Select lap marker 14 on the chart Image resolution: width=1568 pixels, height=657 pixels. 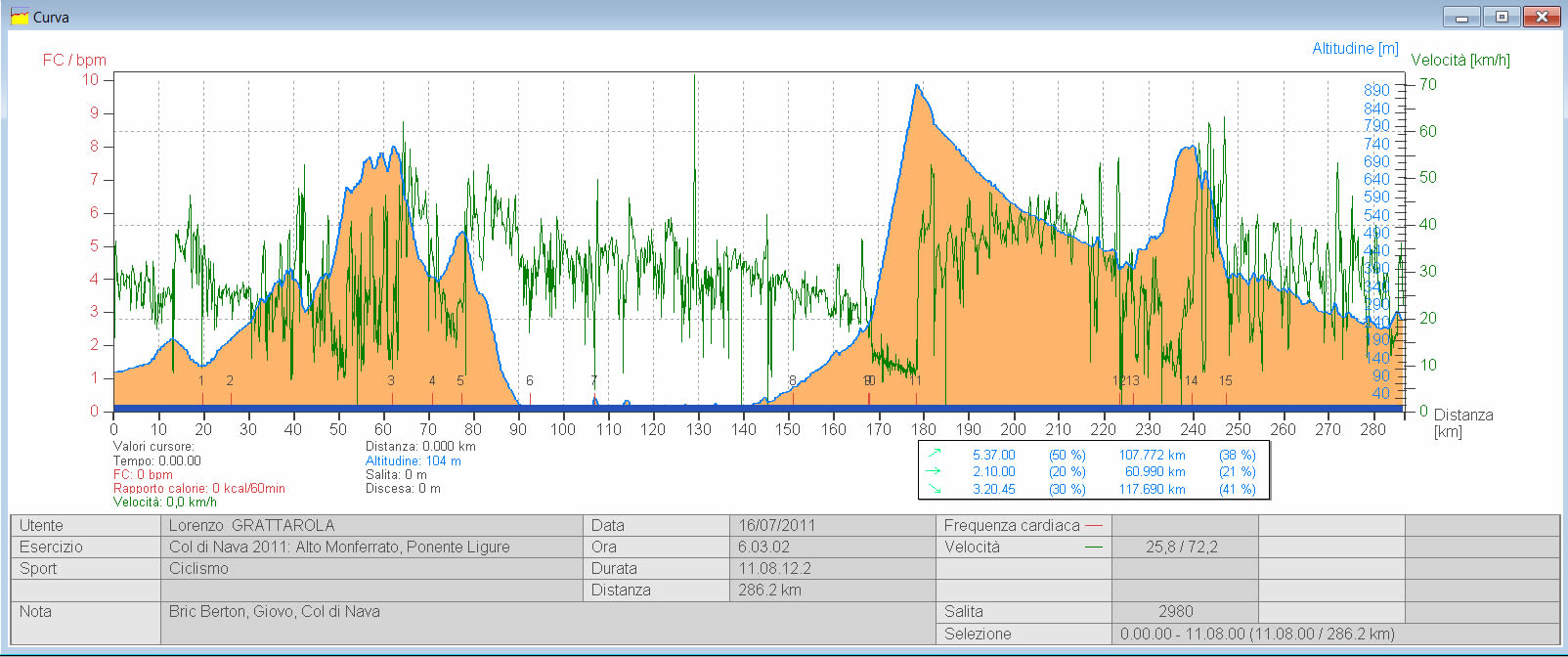[1191, 381]
